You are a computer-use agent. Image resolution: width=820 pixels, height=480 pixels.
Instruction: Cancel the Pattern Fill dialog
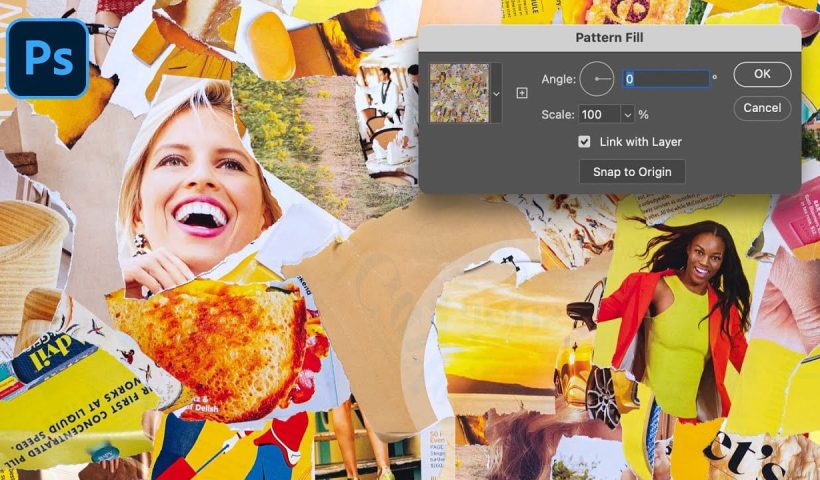pyautogui.click(x=762, y=108)
